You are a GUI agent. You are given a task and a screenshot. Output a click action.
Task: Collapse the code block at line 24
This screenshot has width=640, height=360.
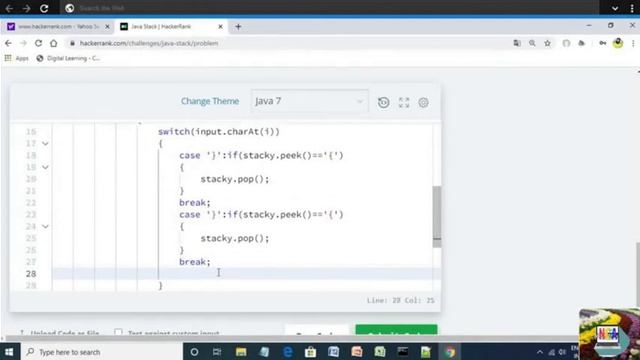click(45, 227)
